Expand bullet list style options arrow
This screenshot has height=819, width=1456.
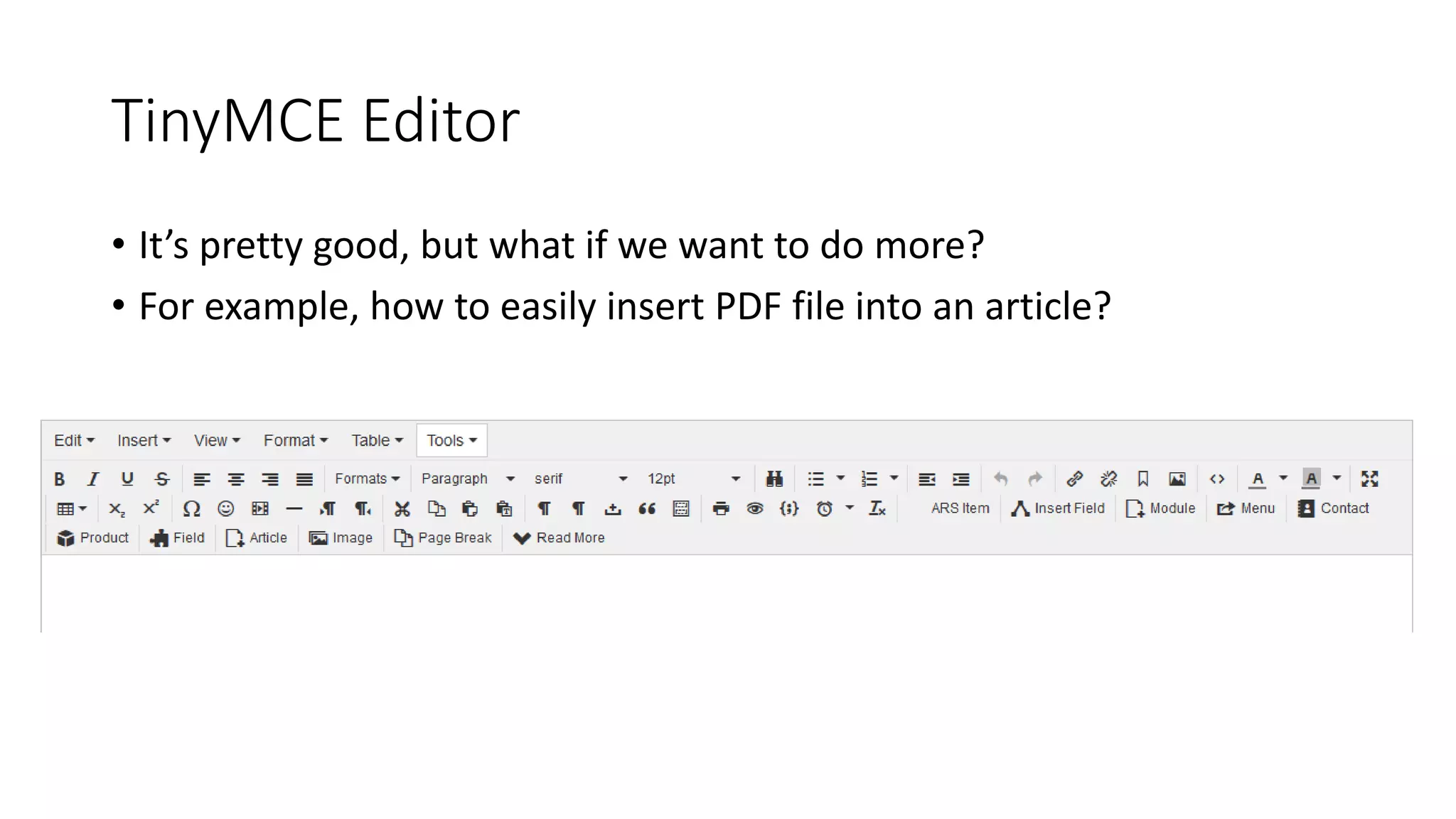pyautogui.click(x=841, y=478)
